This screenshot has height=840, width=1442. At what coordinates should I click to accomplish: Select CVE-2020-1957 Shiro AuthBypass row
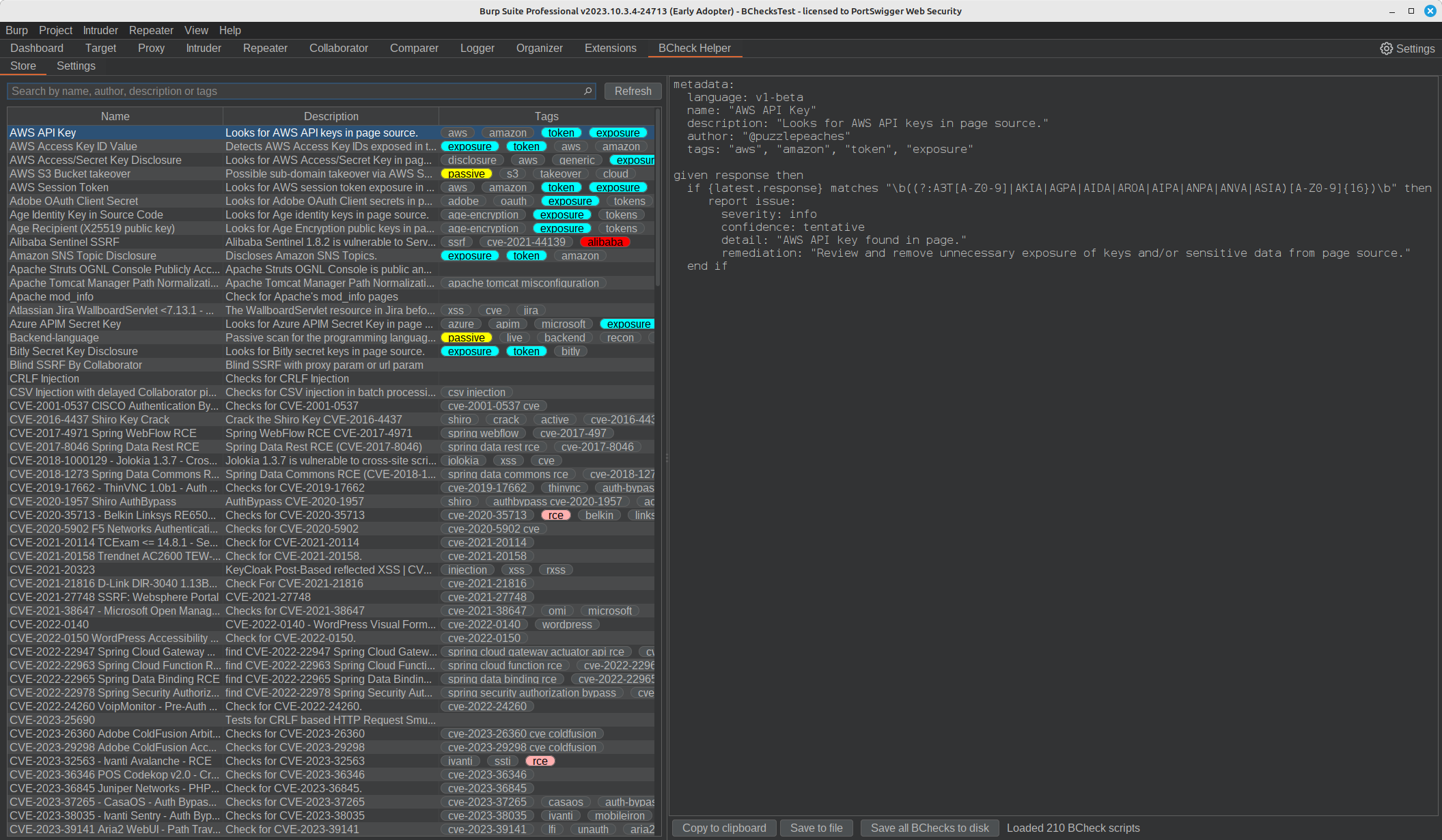pyautogui.click(x=331, y=501)
